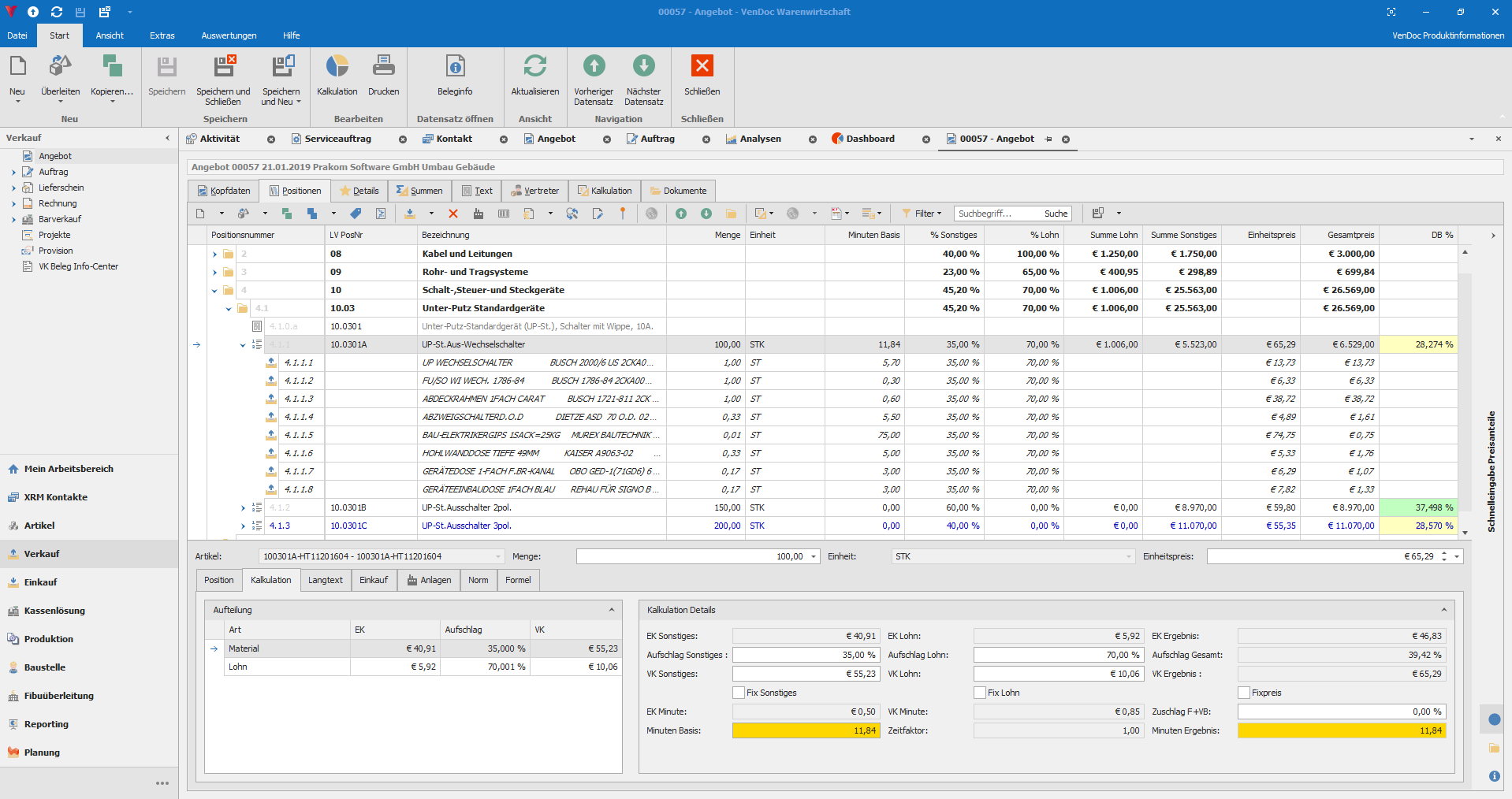This screenshot has height=799, width=1512.
Task: Enable the Fix Sonstiges checkbox
Action: coord(739,693)
